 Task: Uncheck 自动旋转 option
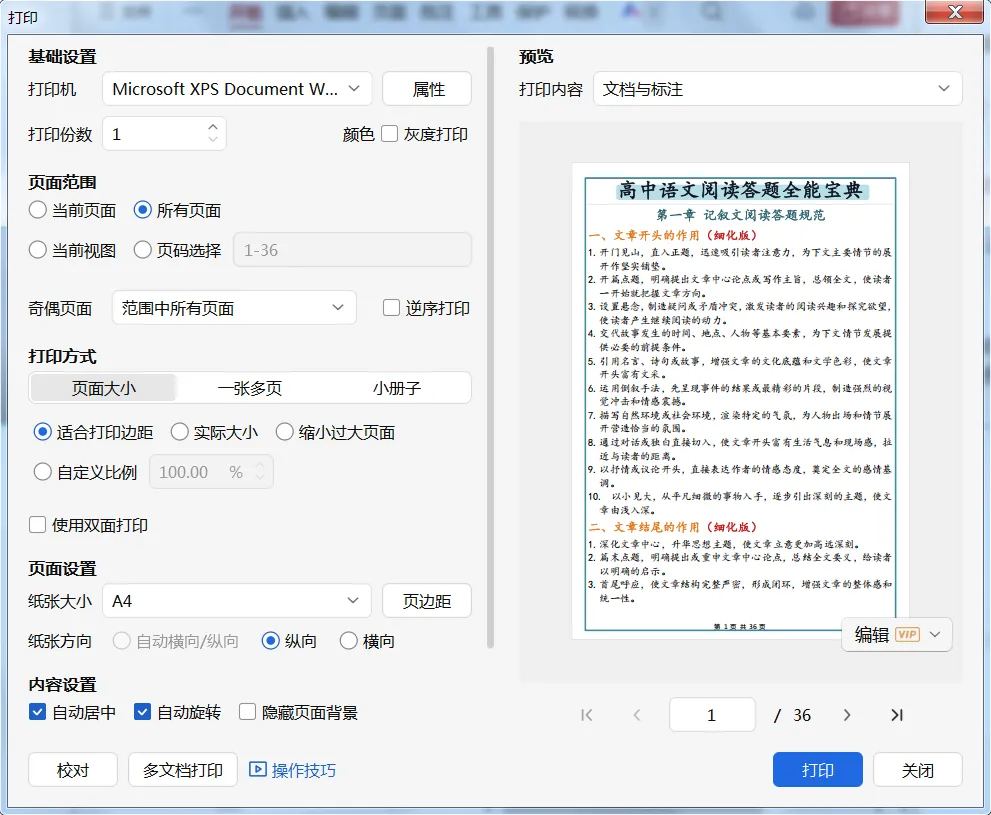(x=142, y=712)
